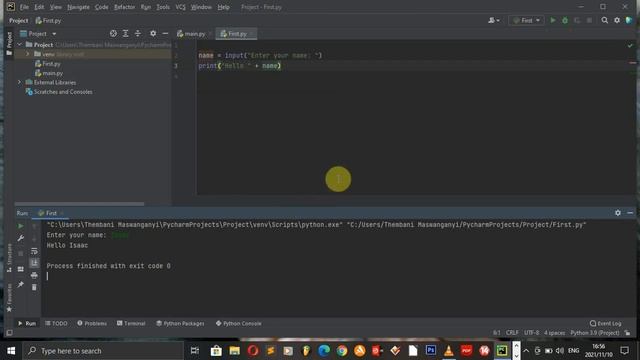Open run configuration wrench icon
Screen dimensions: 640x360
click(x=20, y=238)
